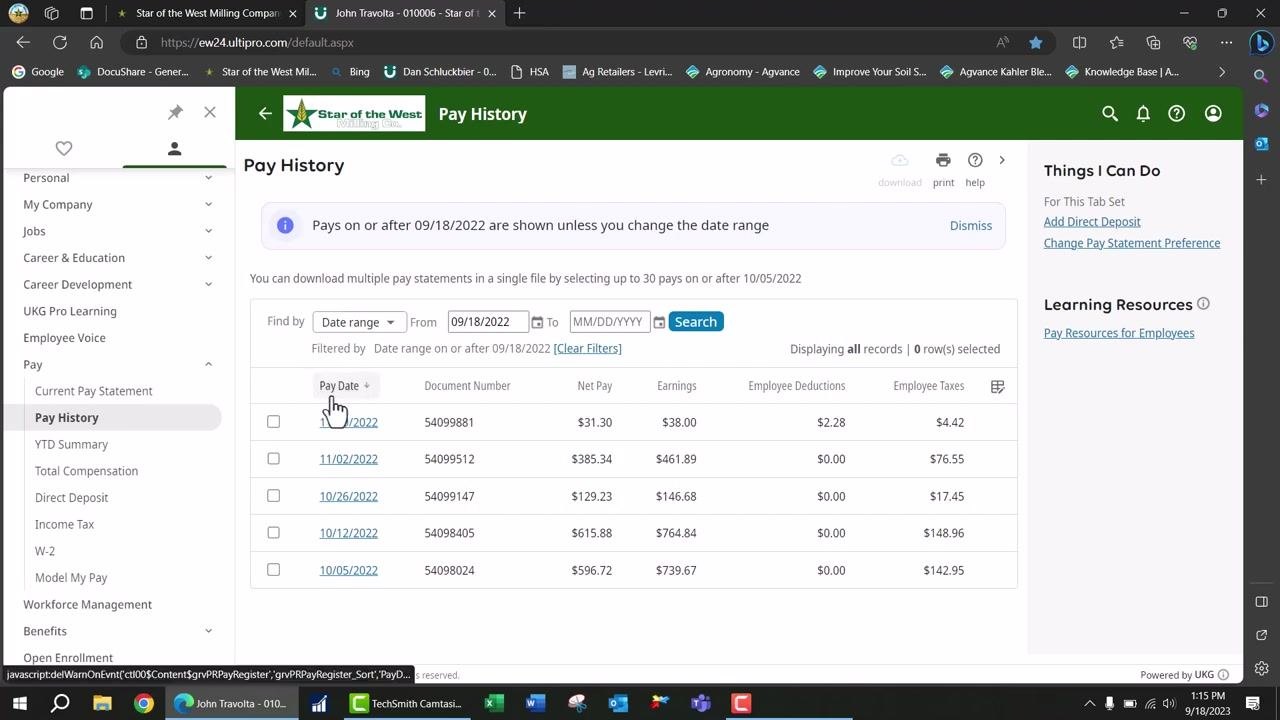Open the notifications bell
Screen dimensions: 1280x720
point(1143,114)
